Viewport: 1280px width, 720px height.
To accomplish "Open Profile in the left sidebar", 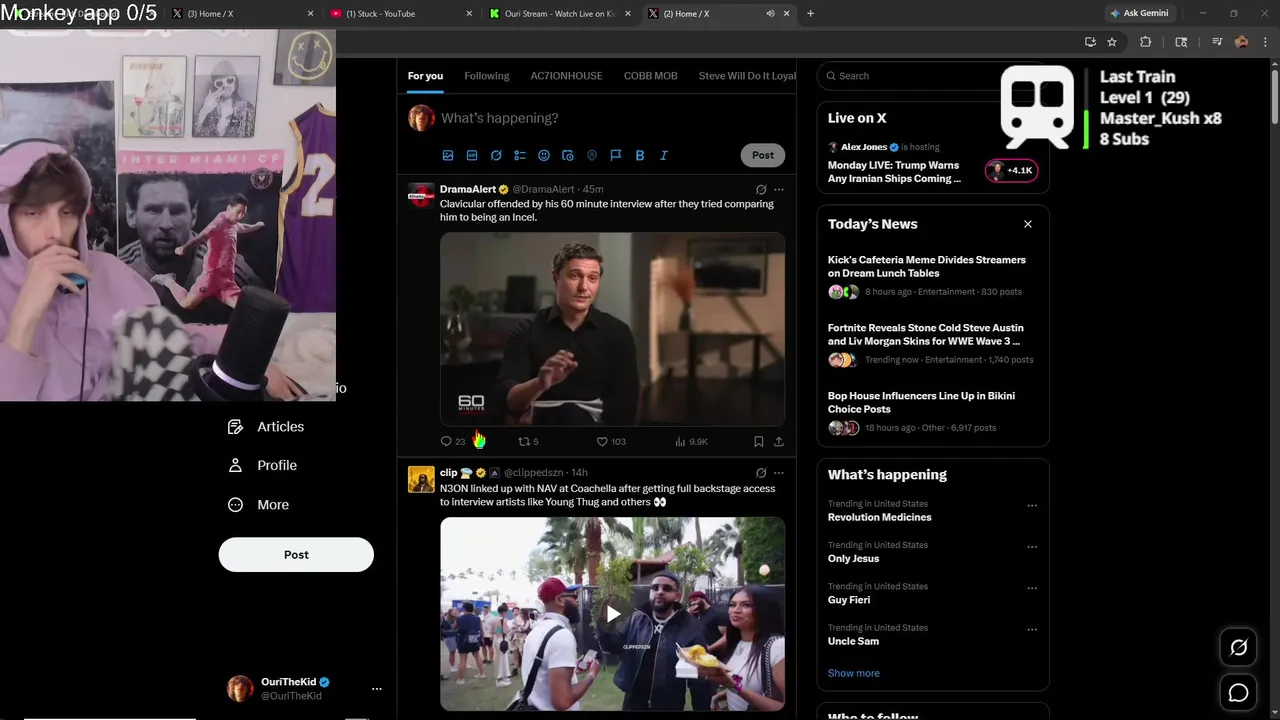I will (262, 466).
